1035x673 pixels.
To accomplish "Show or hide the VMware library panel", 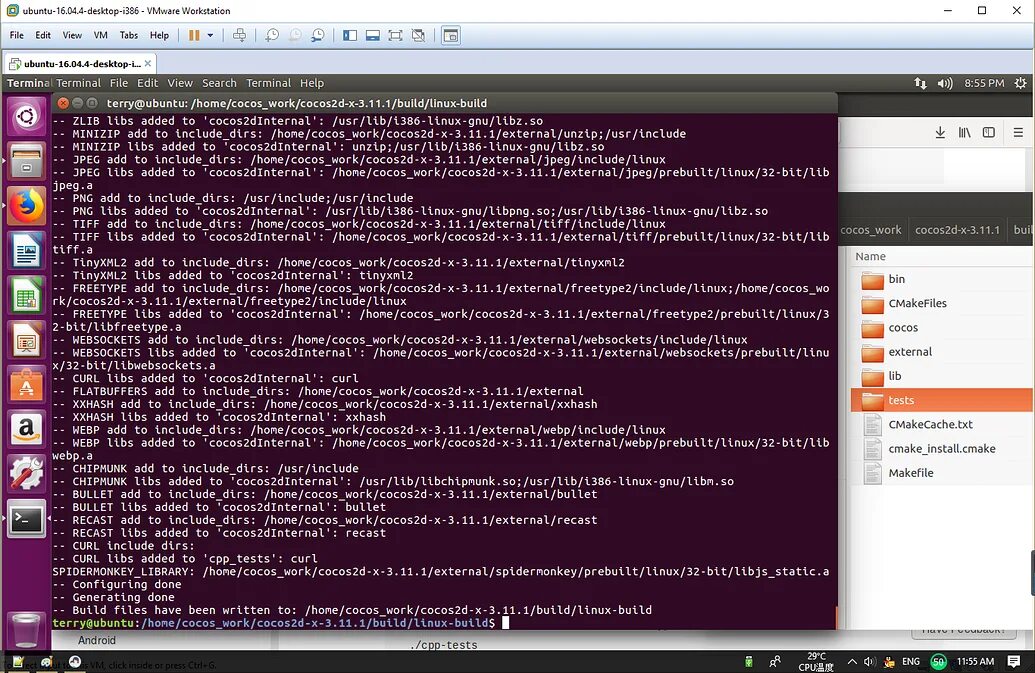I will 350,35.
